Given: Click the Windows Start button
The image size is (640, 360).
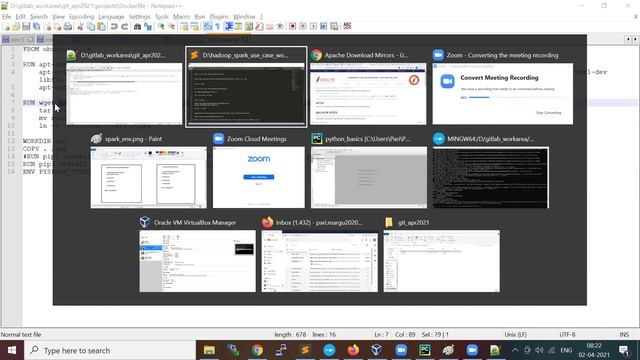Looking at the screenshot, I should point(12,350).
